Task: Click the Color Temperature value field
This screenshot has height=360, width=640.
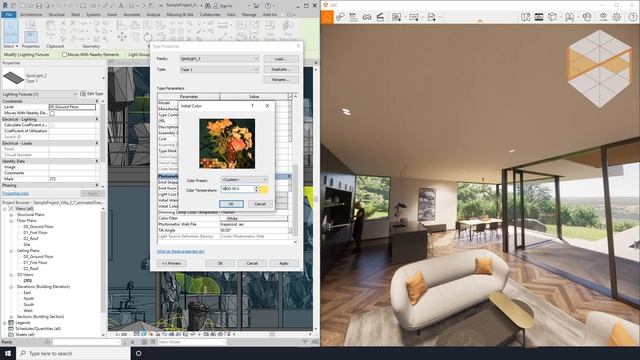Action: click(238, 189)
